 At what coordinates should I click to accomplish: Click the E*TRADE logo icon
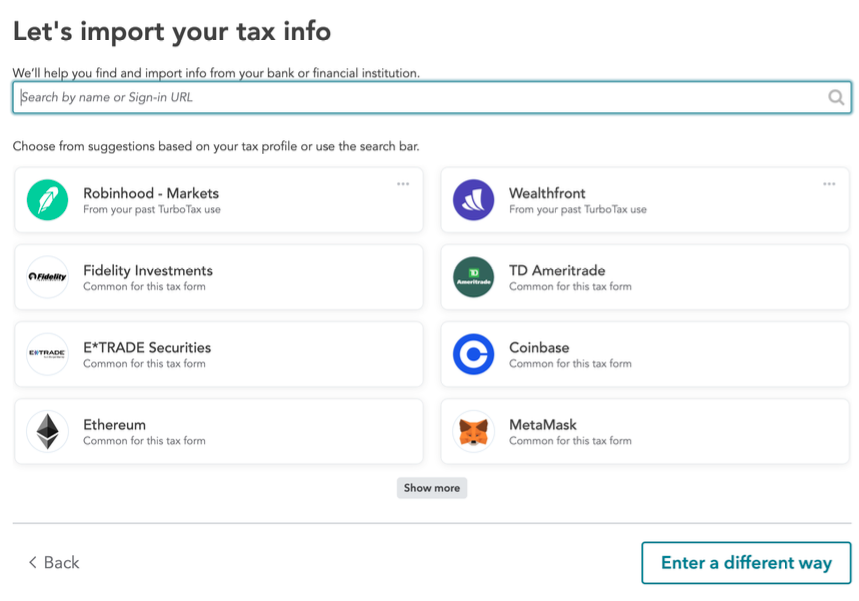point(48,354)
